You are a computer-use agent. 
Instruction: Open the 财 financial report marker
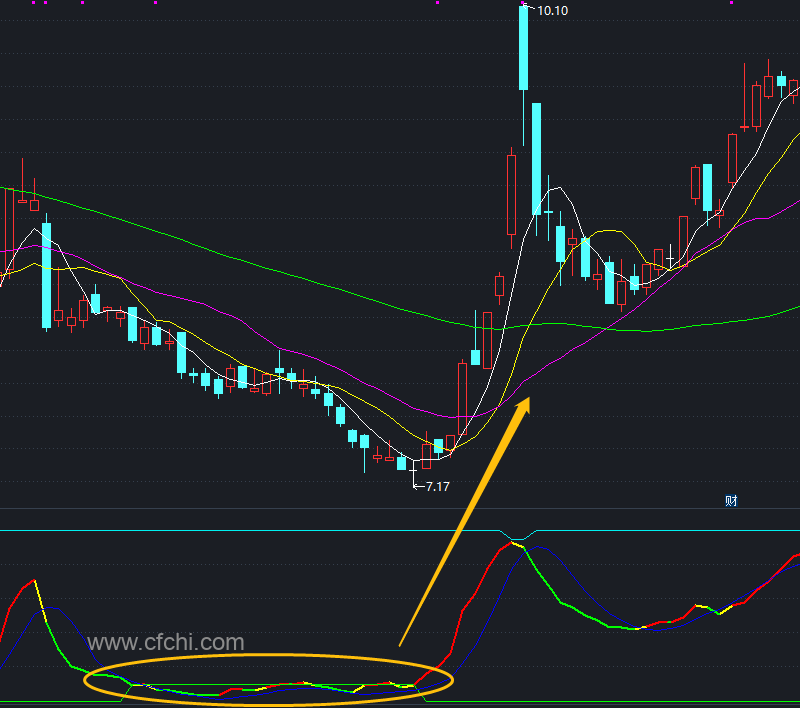click(x=731, y=501)
